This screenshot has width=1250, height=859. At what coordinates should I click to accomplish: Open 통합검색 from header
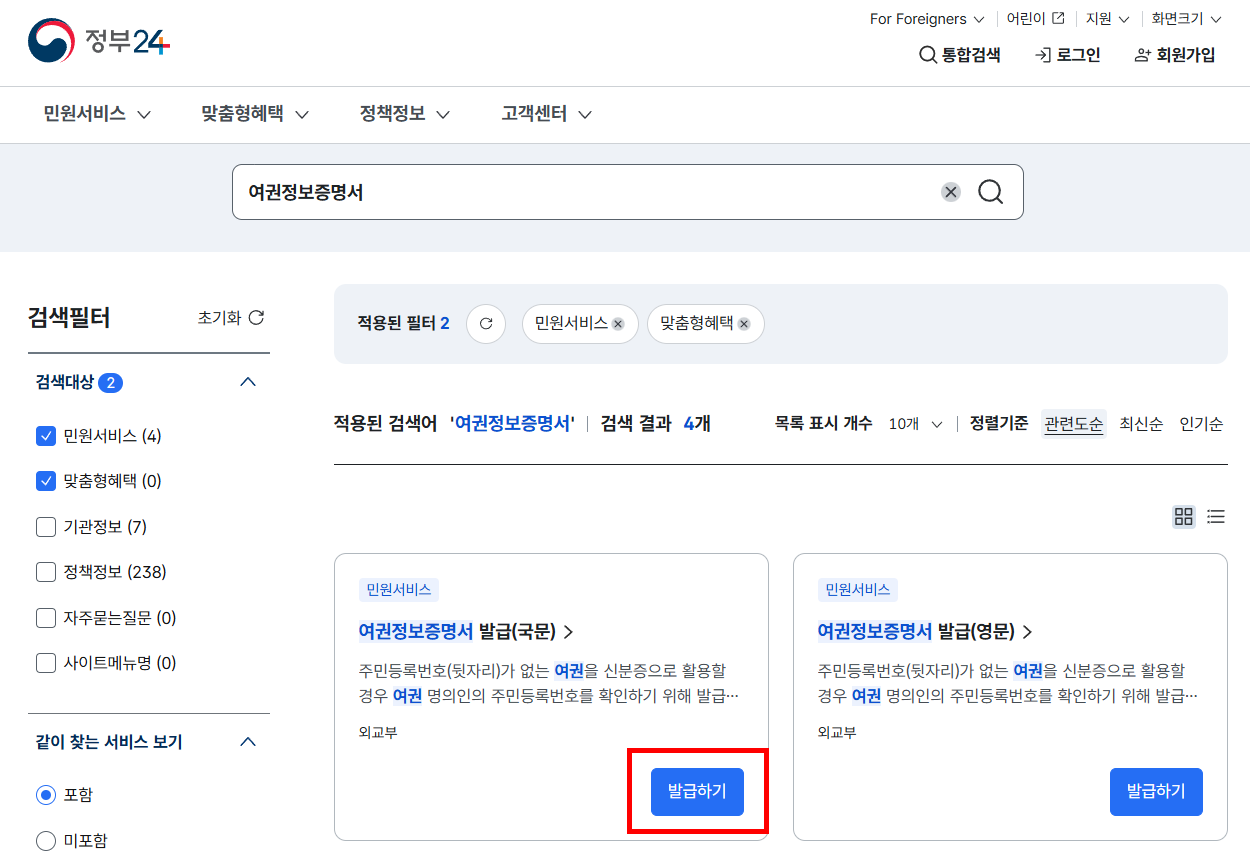click(x=959, y=55)
